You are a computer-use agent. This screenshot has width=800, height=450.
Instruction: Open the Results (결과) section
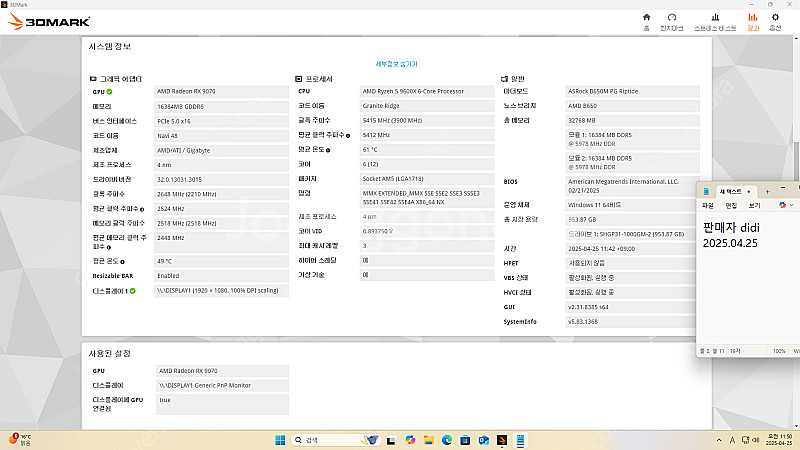(x=753, y=22)
